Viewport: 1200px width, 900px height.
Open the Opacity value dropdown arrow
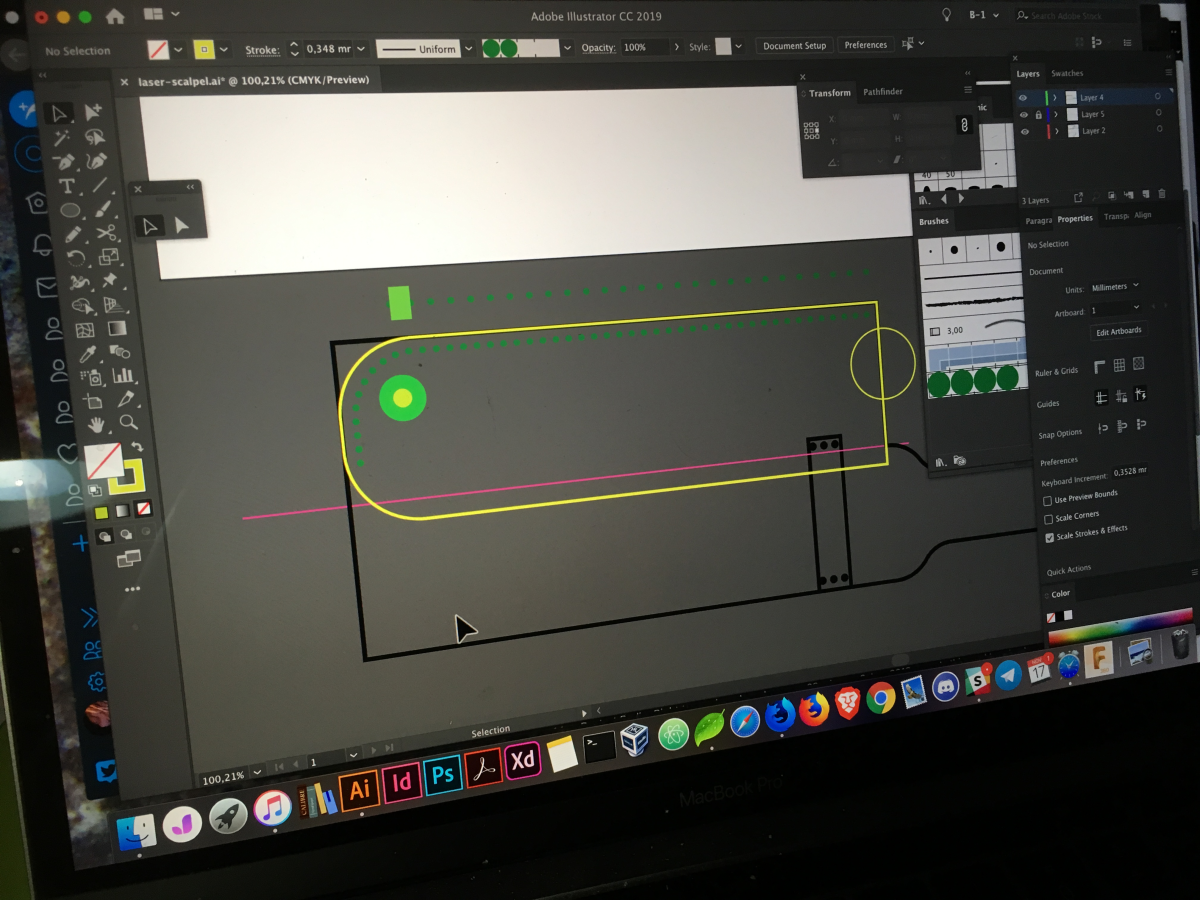676,47
